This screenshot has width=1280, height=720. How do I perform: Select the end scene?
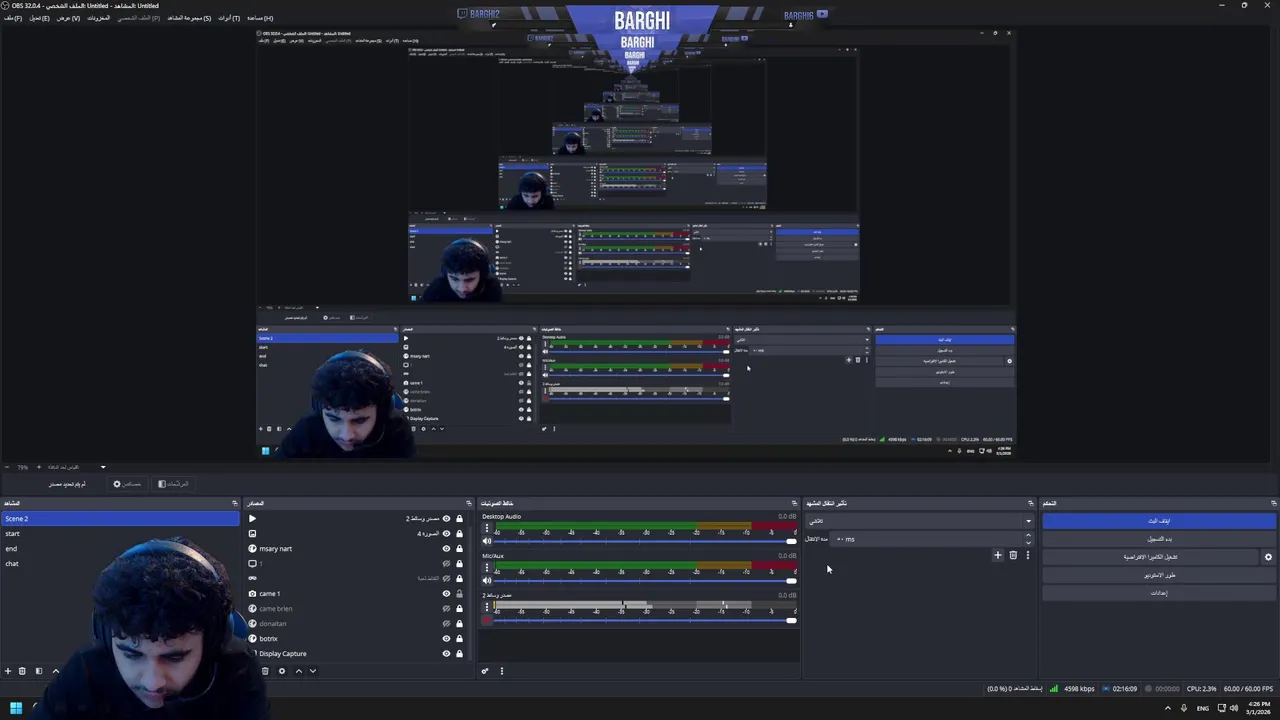point(120,548)
